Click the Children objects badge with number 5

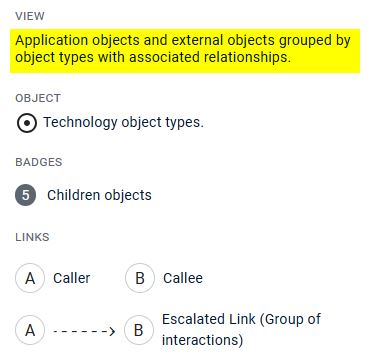coord(26,195)
